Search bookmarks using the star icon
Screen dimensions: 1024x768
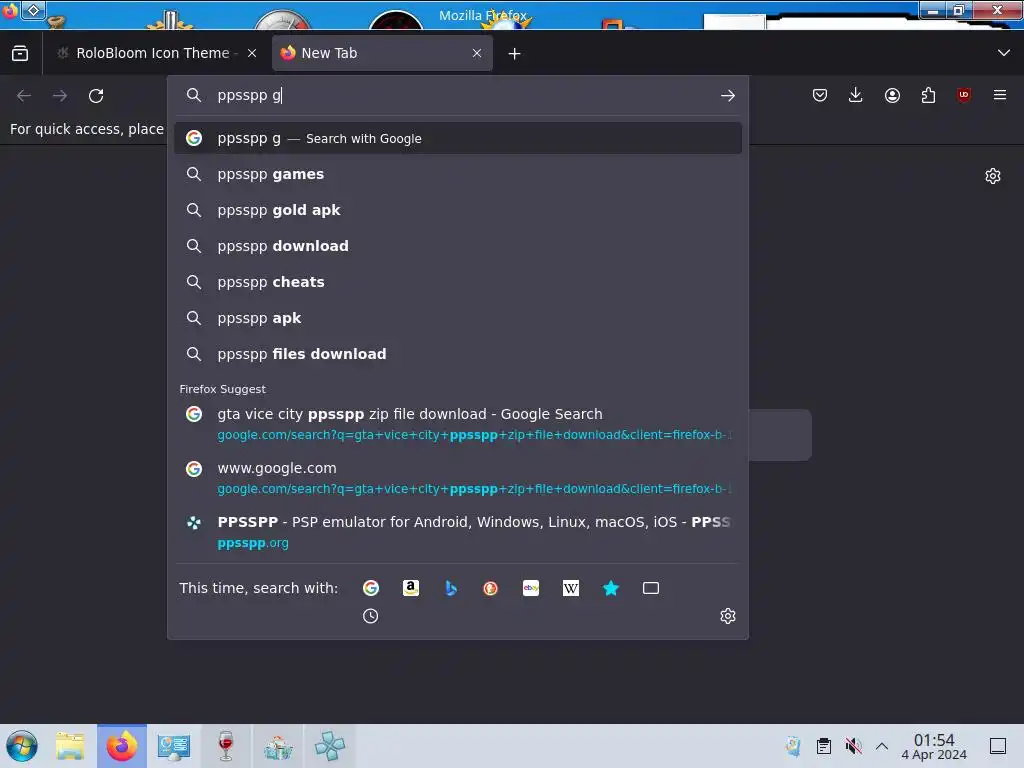click(x=611, y=588)
